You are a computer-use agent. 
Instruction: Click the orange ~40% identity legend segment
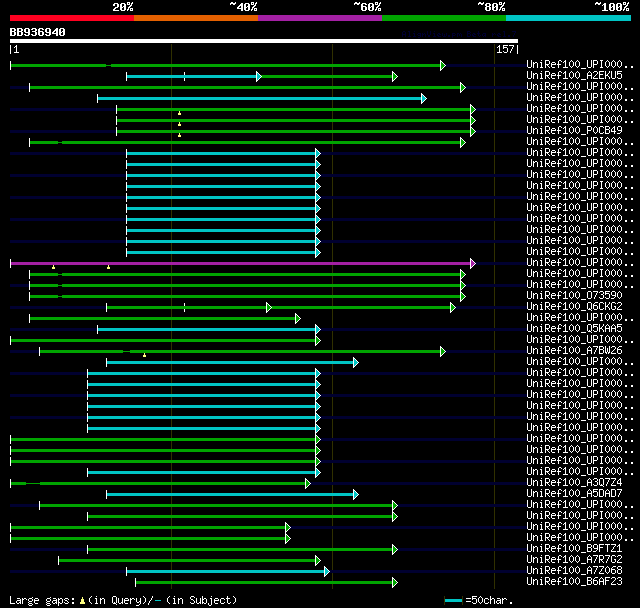coord(196,18)
